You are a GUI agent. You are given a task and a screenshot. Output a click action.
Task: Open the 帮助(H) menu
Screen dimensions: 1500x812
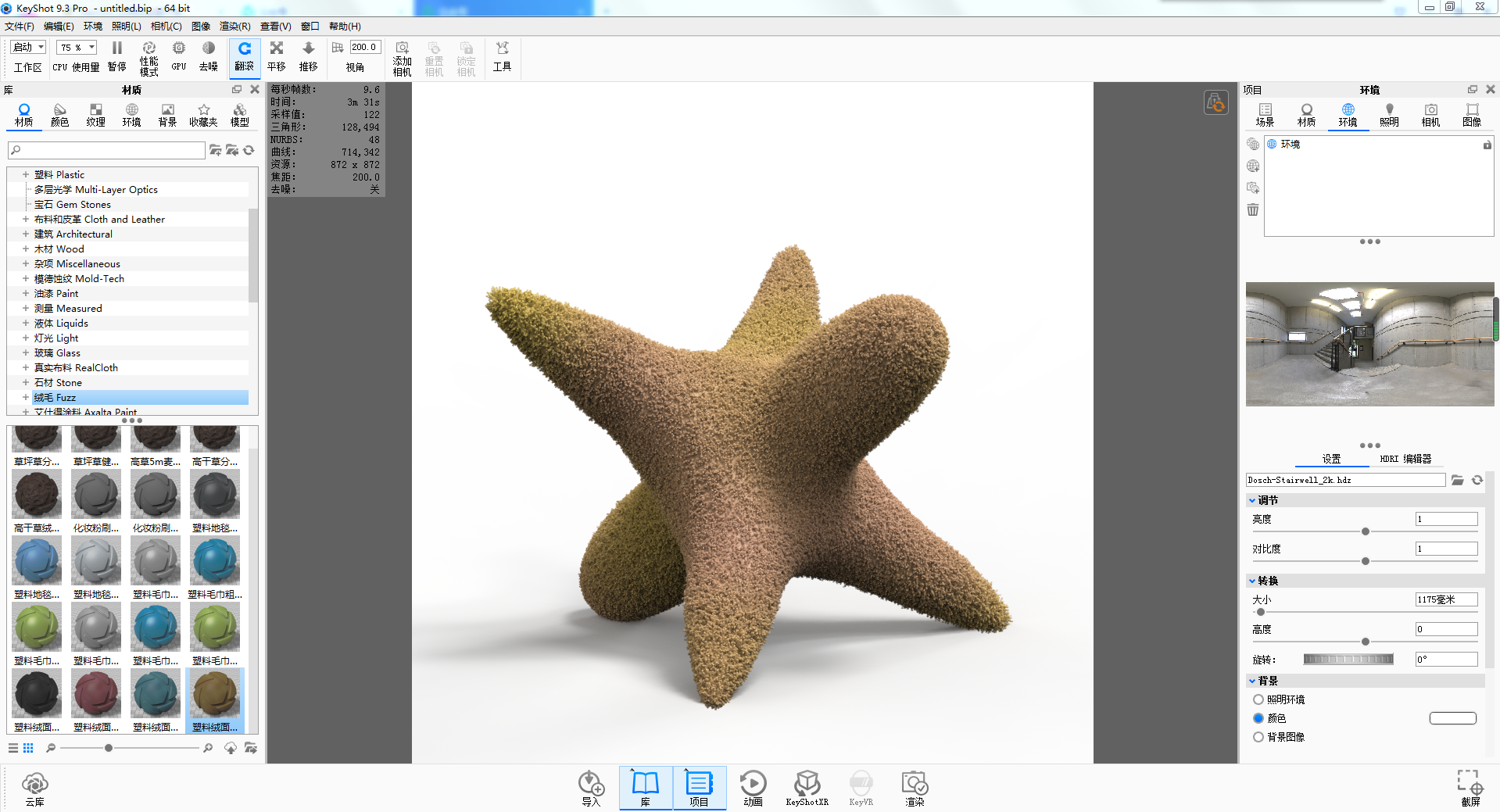click(345, 27)
